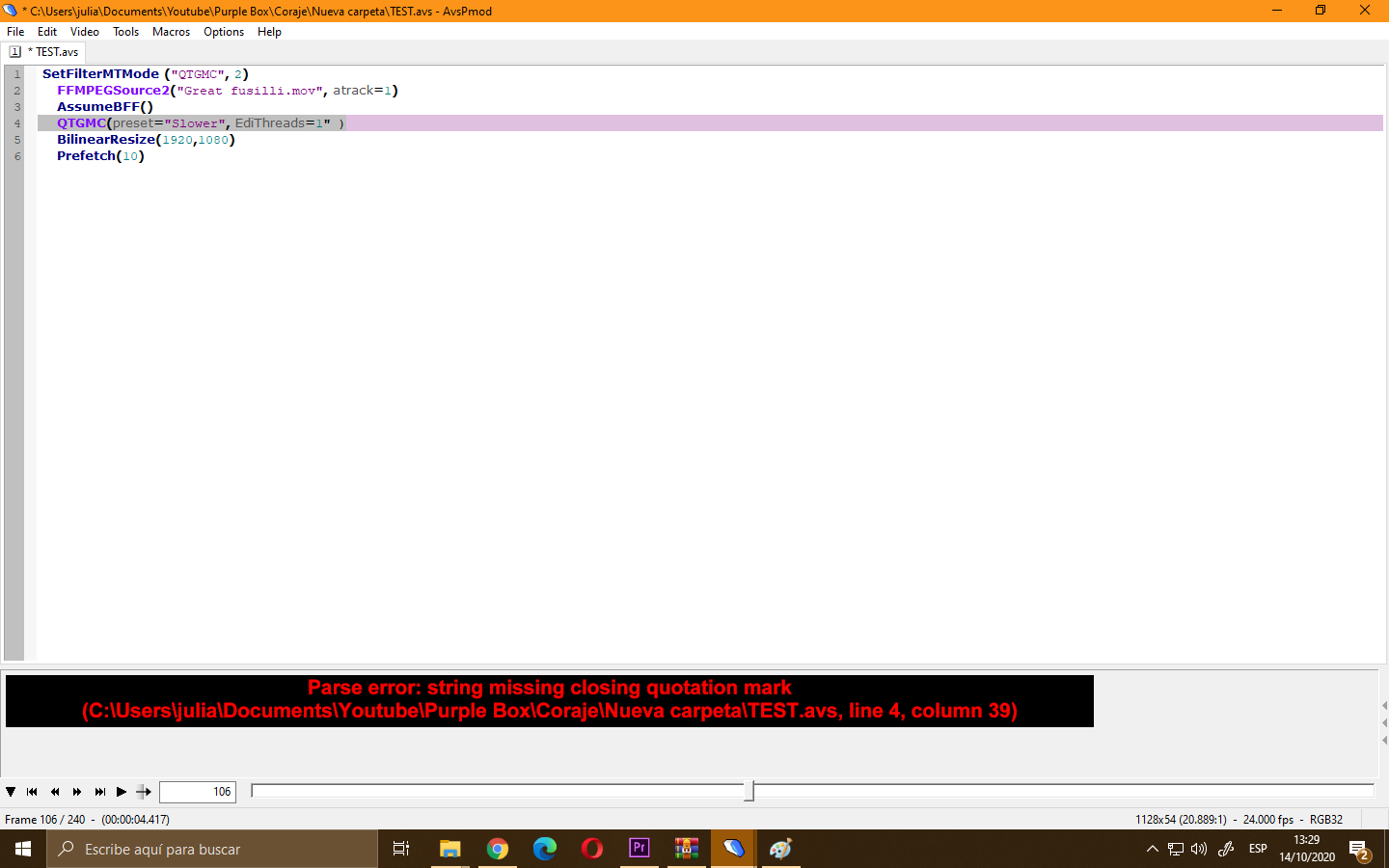Open the Options menu
The width and height of the screenshot is (1389, 868).
click(224, 32)
